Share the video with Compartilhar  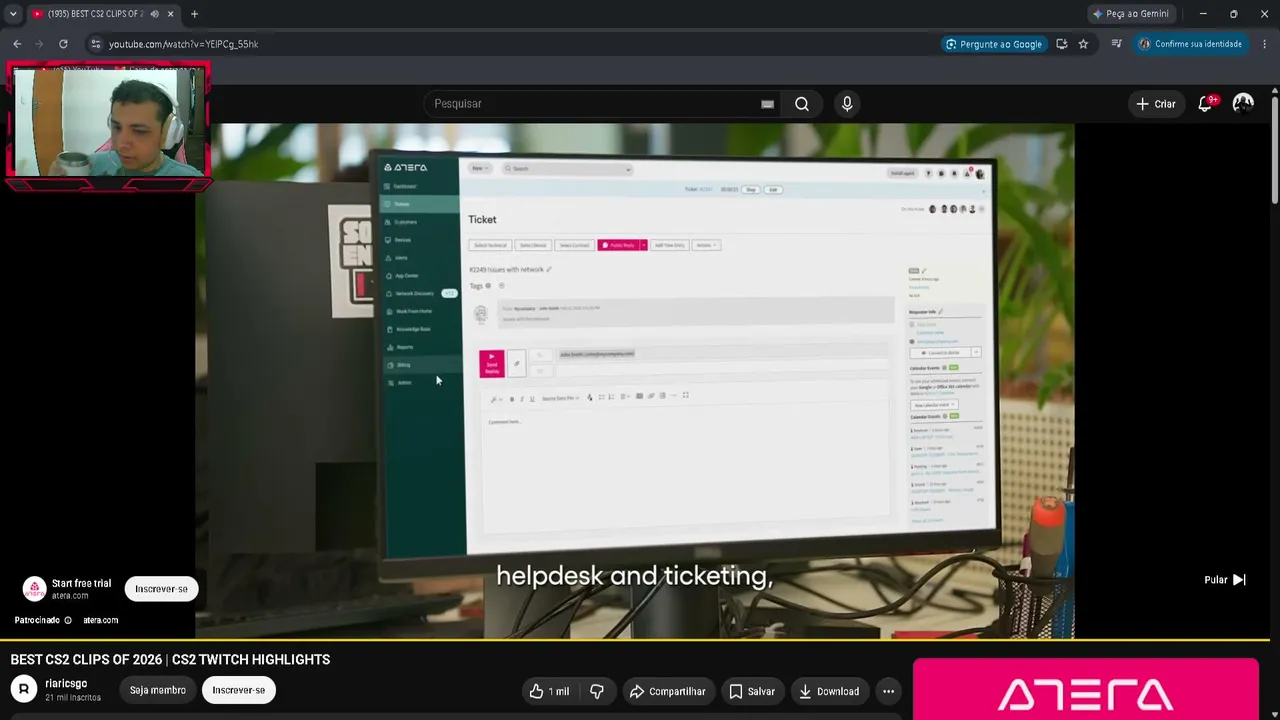(667, 691)
